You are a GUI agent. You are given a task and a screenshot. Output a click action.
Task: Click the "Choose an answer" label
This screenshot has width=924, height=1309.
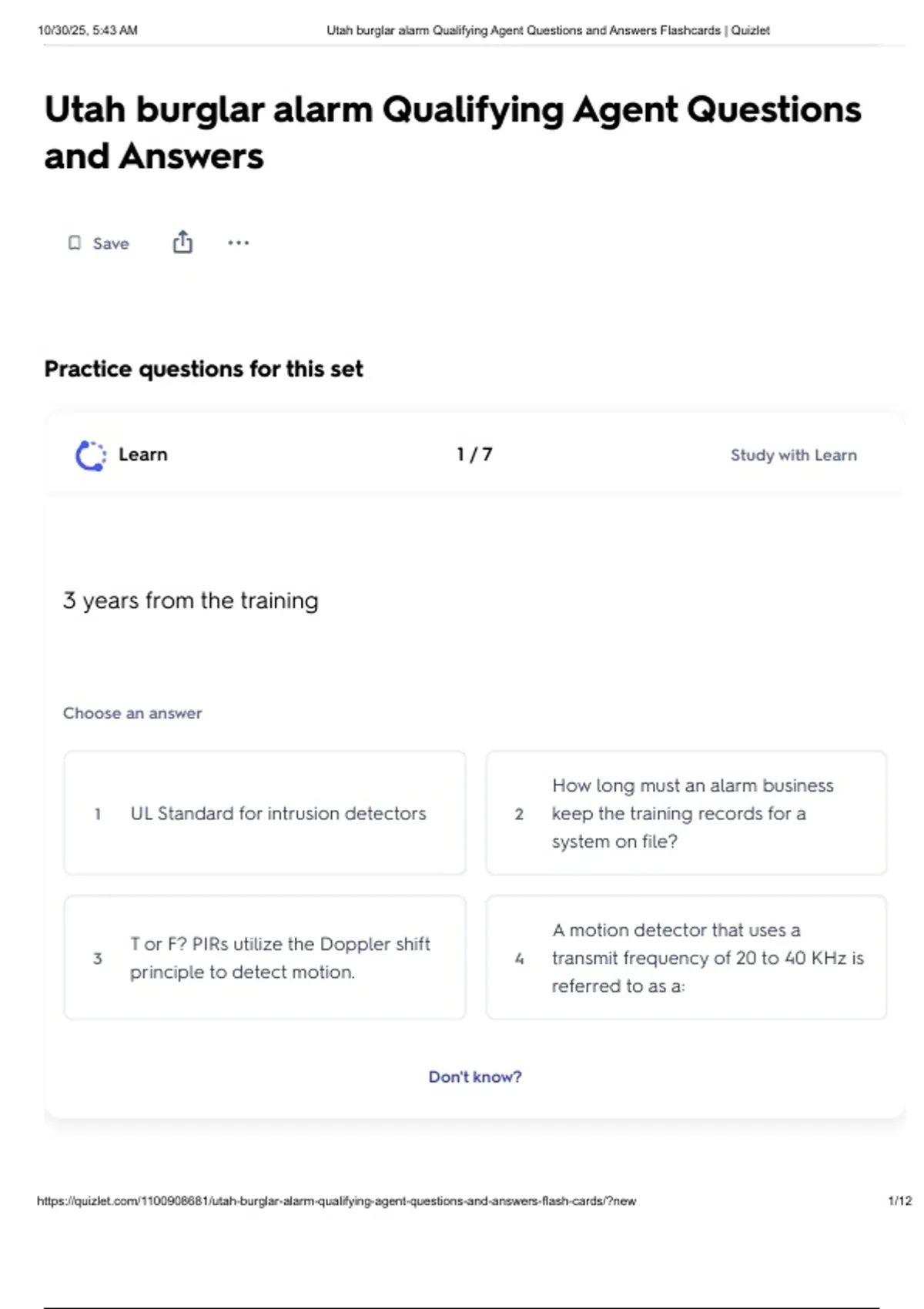pyautogui.click(x=132, y=713)
